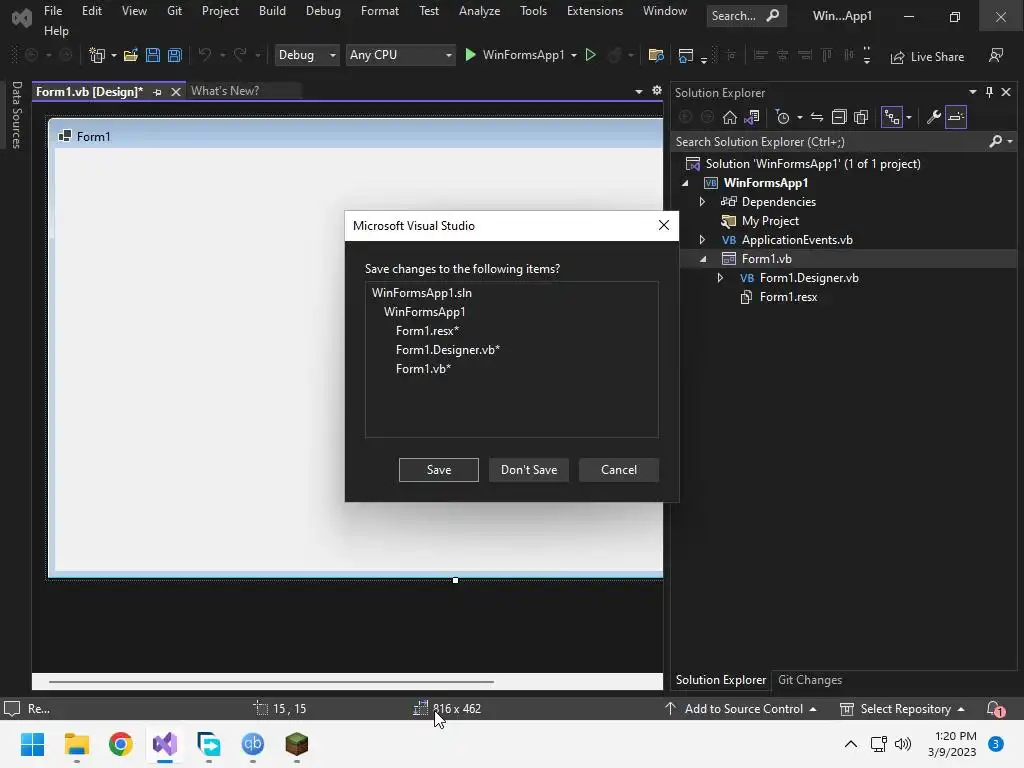The width and height of the screenshot is (1024, 768).
Task: Select Form1.resx in Solution Explorer
Action: pos(788,297)
